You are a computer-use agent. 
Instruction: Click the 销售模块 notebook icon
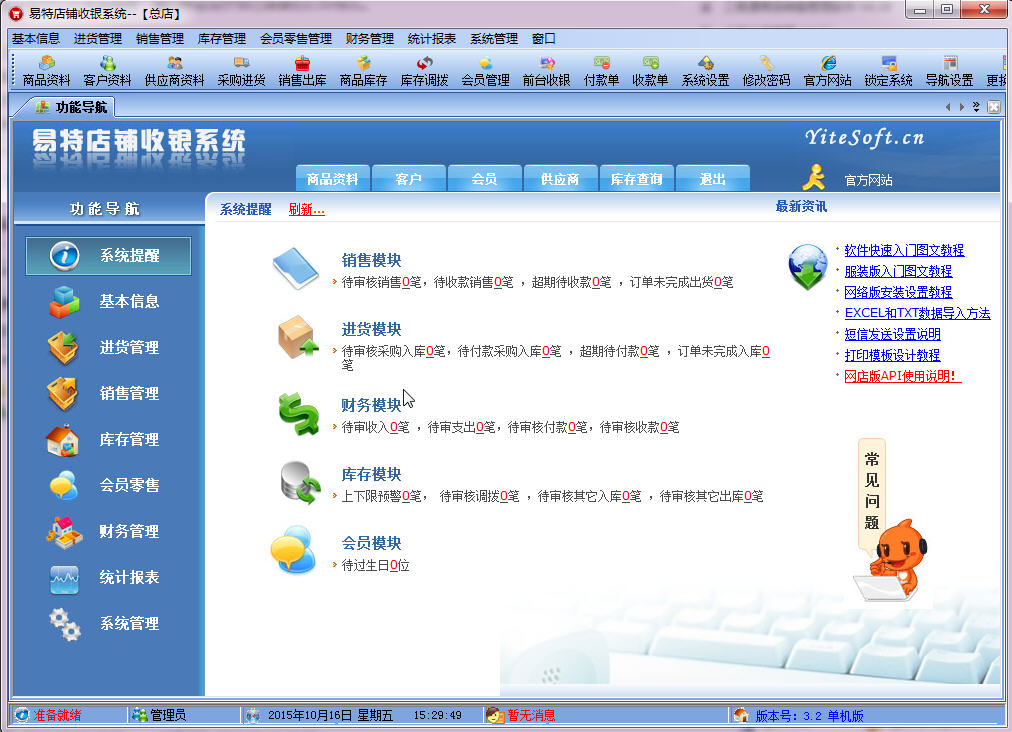(296, 268)
